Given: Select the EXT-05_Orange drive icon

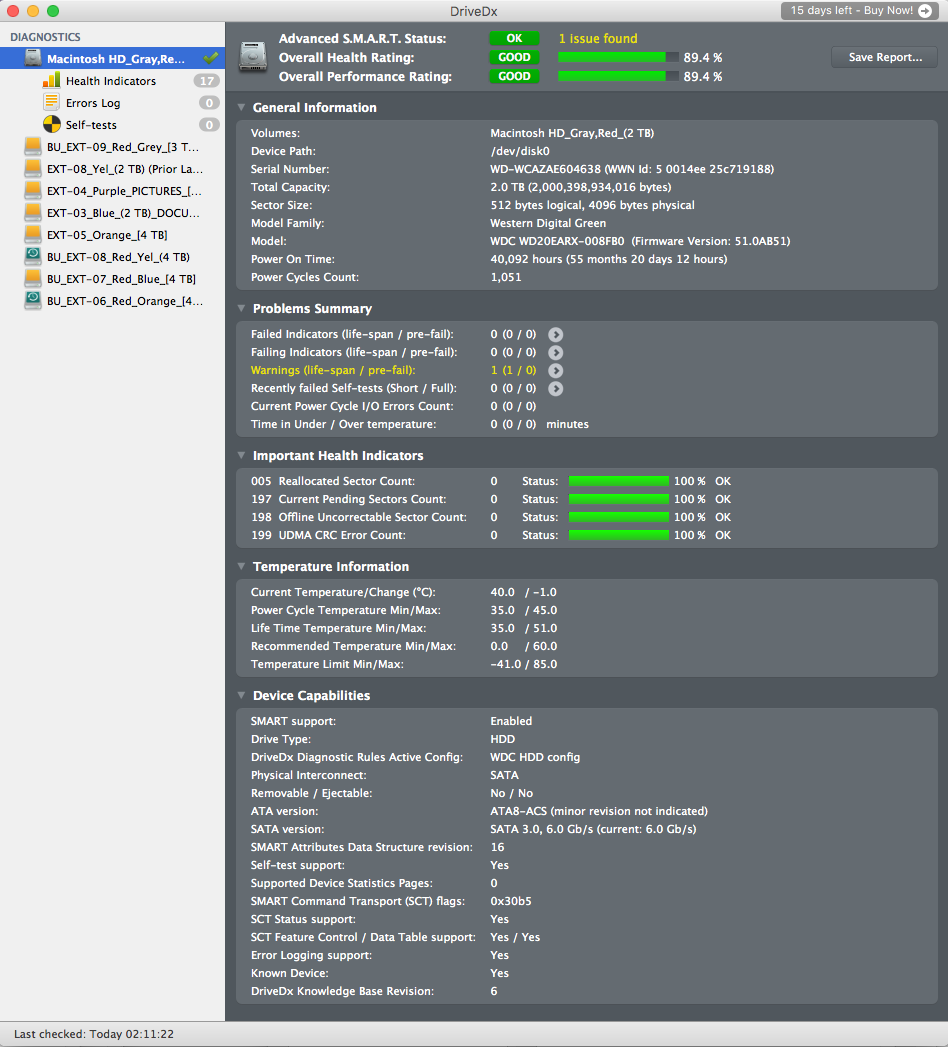Looking at the screenshot, I should pos(33,235).
